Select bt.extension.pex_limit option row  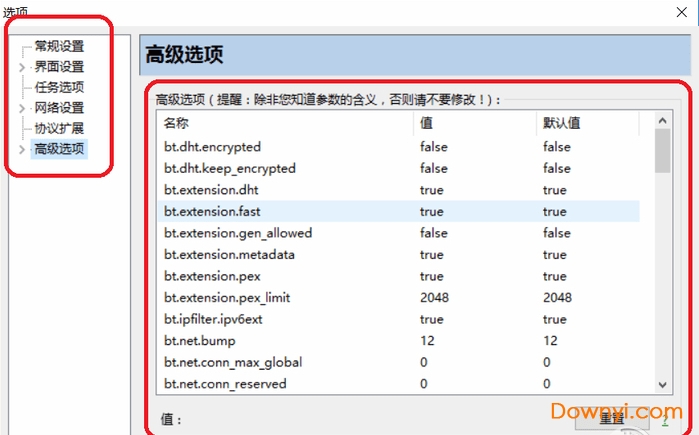pos(399,297)
